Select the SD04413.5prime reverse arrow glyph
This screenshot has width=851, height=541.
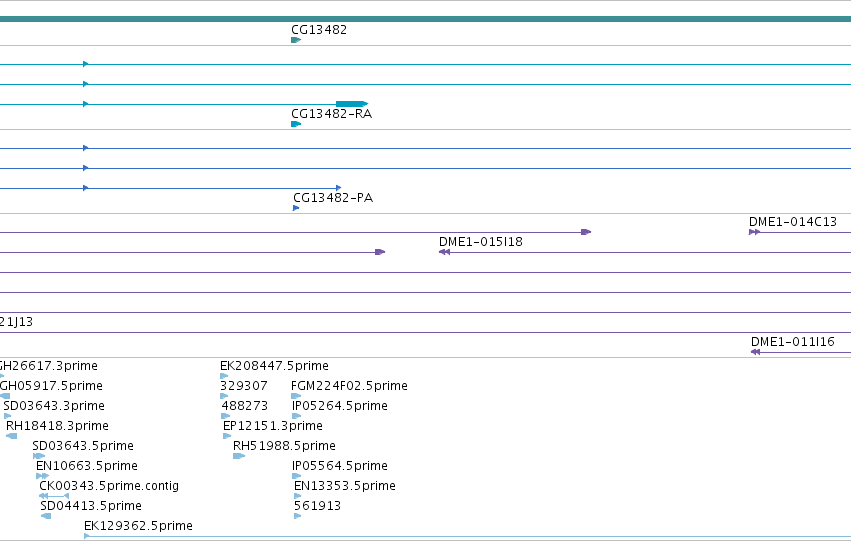pyautogui.click(x=46, y=517)
